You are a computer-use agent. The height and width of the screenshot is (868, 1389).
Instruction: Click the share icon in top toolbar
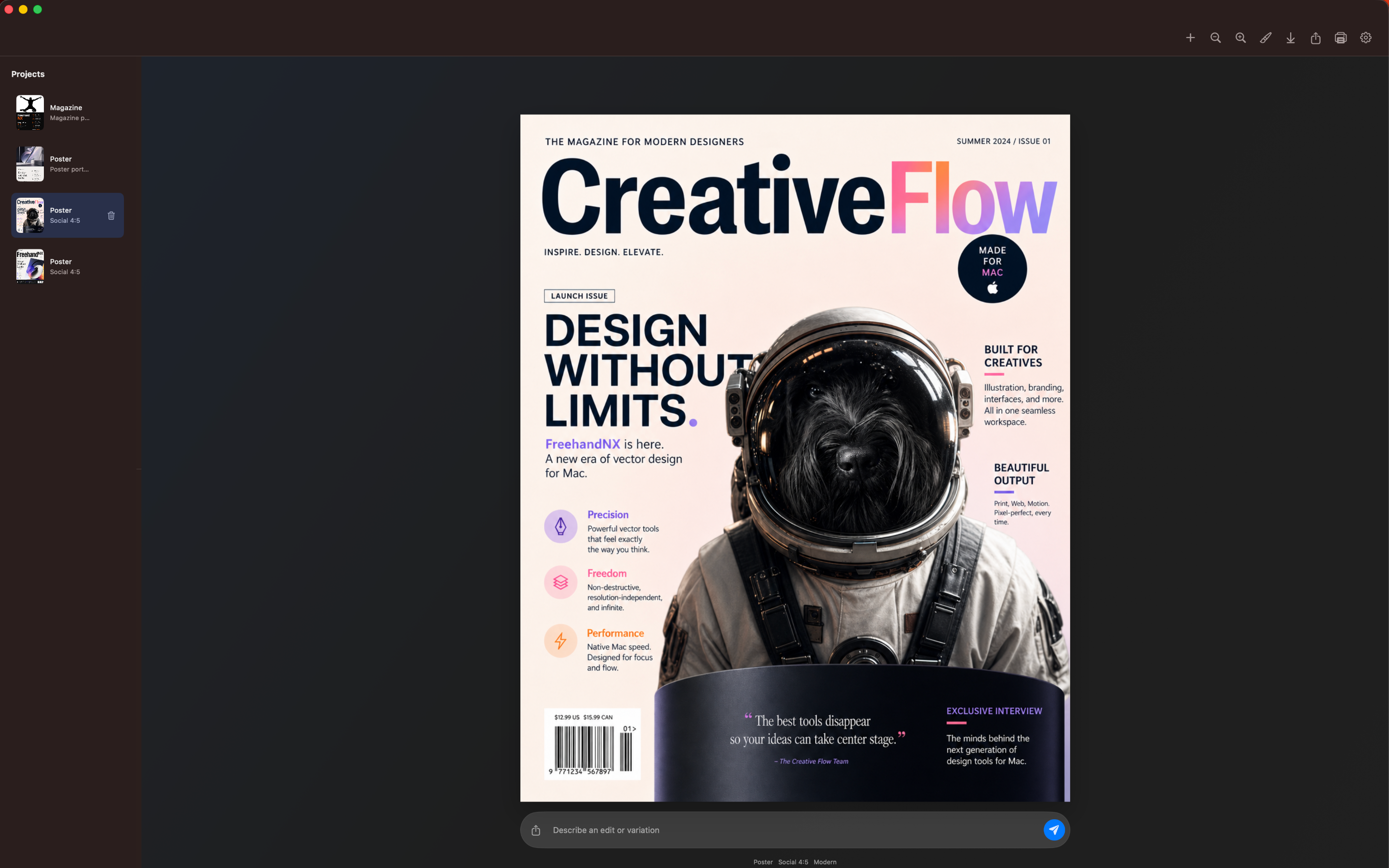coord(1316,38)
